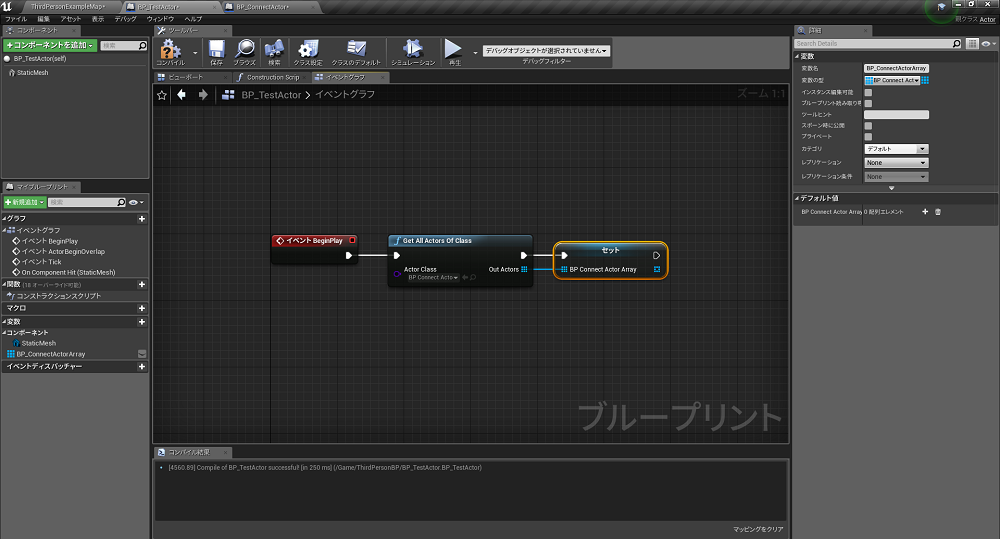Toggle visibility eye of BP_ConnectActorArray variable
The height and width of the screenshot is (539, 1000).
coord(142,354)
